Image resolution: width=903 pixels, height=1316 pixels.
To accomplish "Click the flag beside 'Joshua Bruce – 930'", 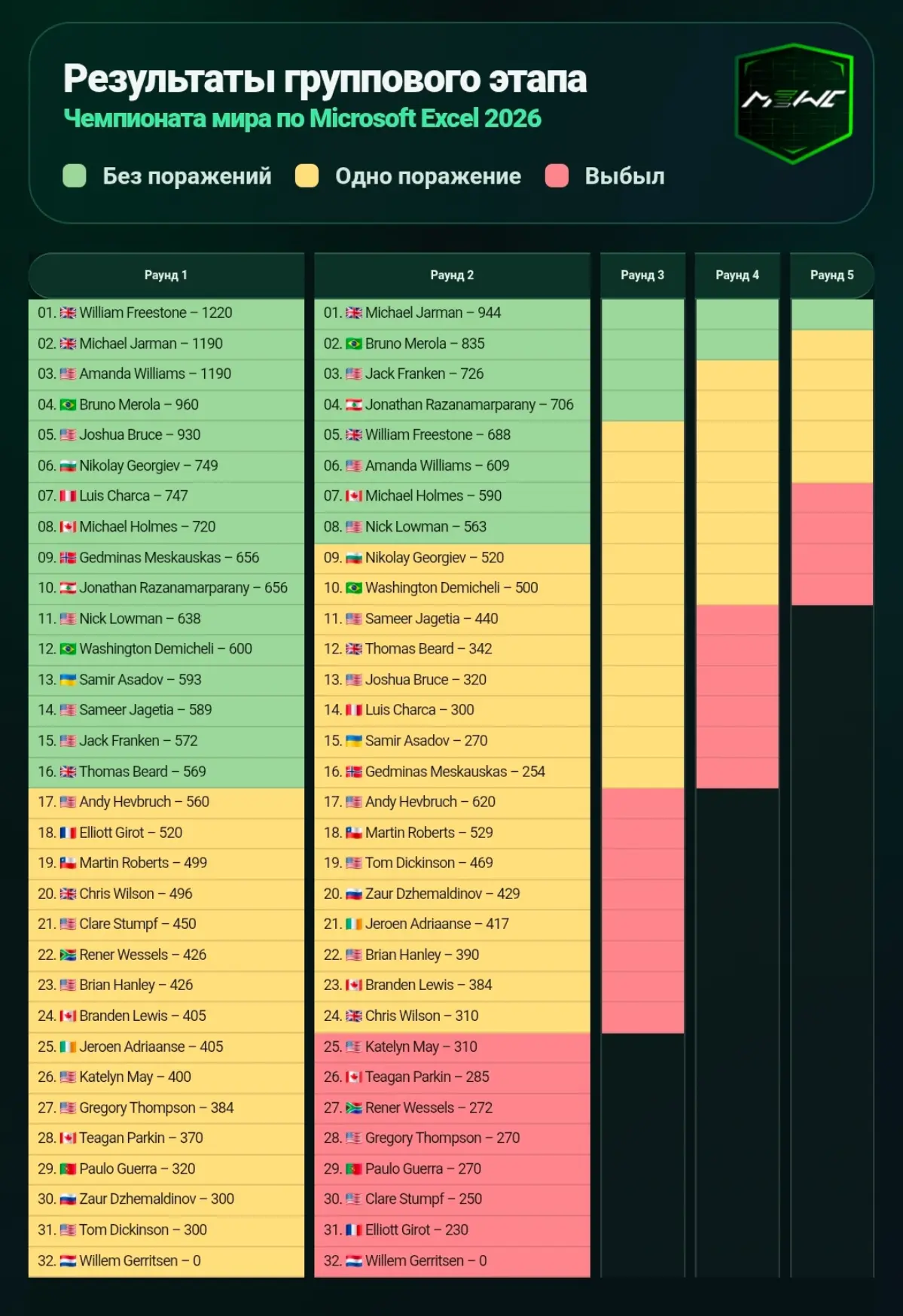I will coord(68,435).
